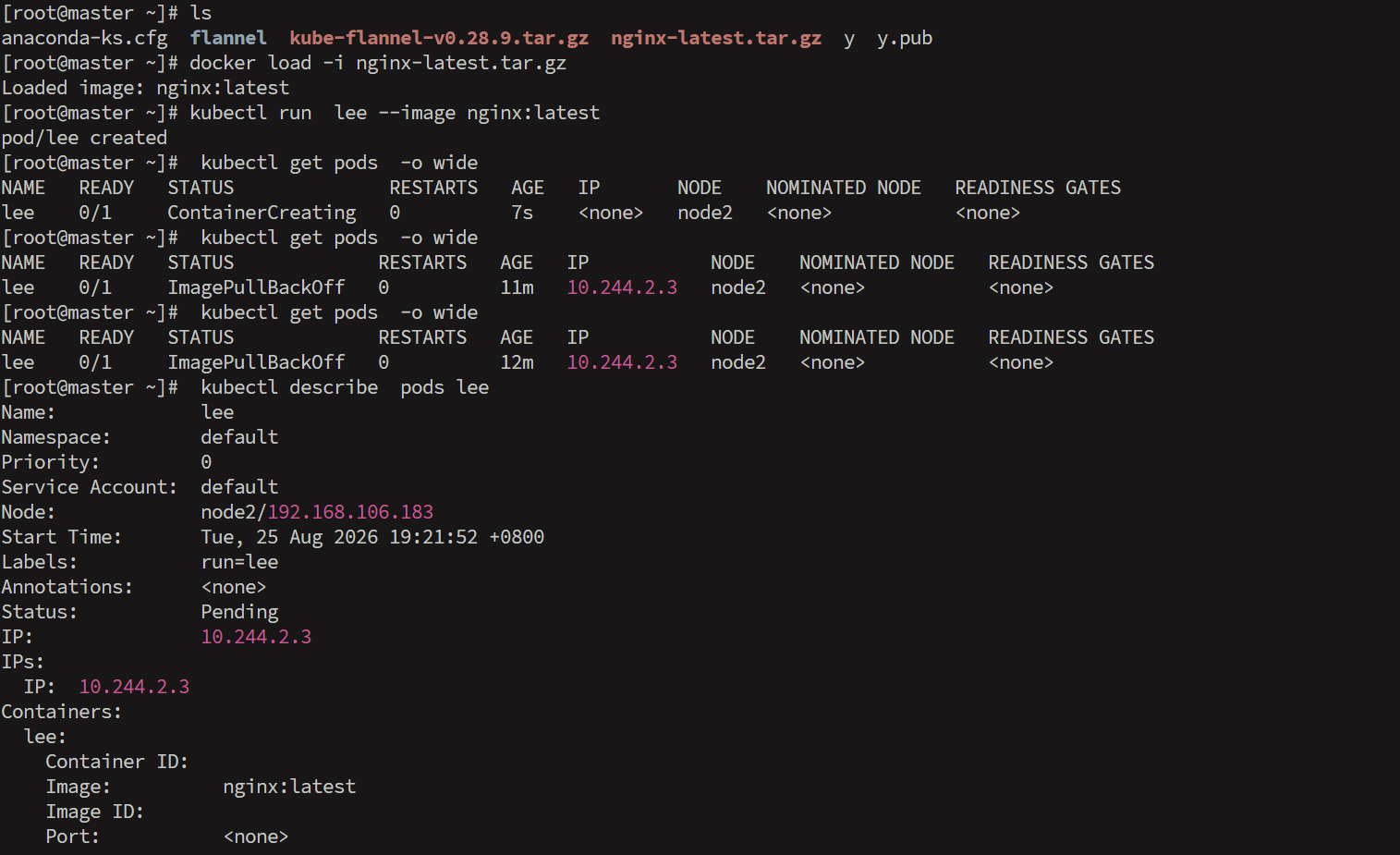The image size is (1400, 855).
Task: Click the IP '10.244.2.3' in the 11m row
Action: point(622,287)
